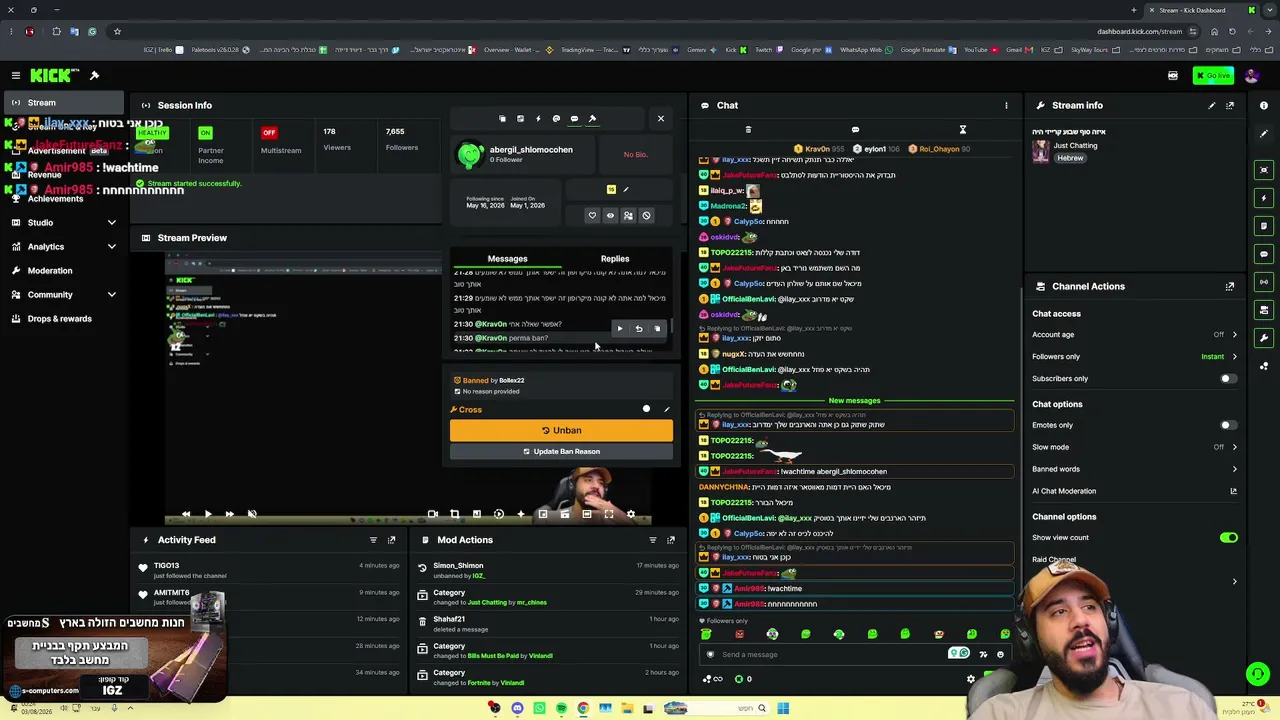Open the Kick sidebar hamburger menu

pyautogui.click(x=16, y=75)
